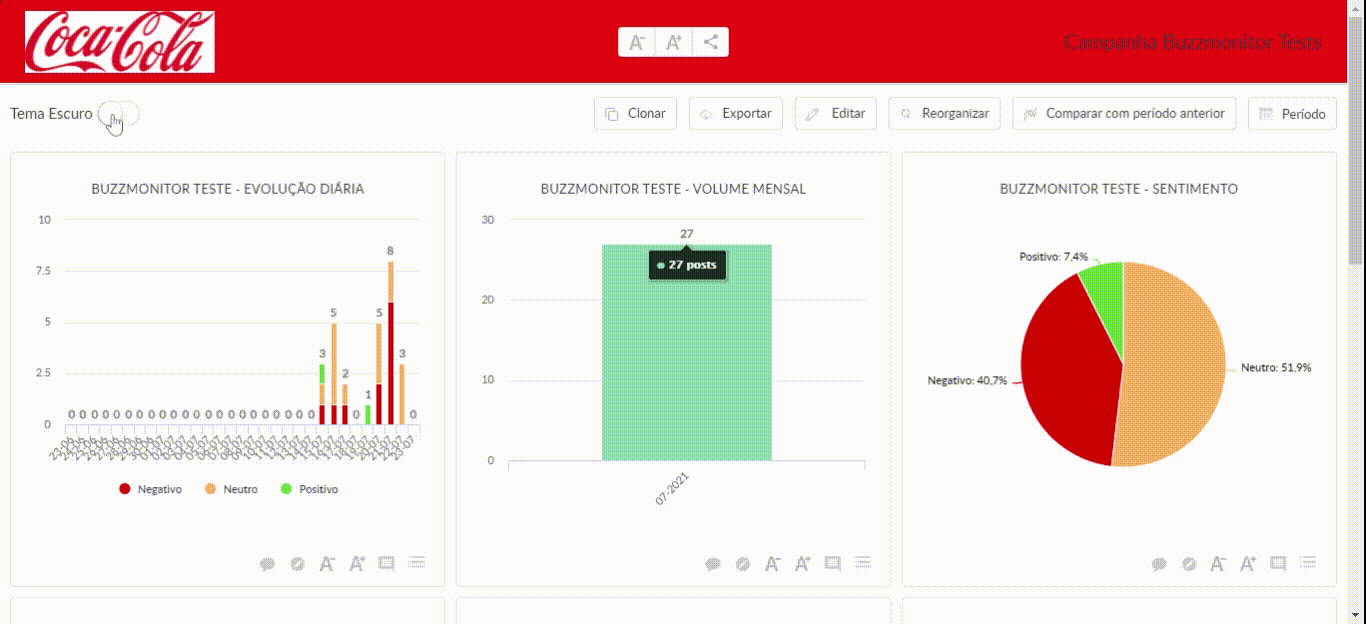Open the list menu on Evolução Diária card
The image size is (1366, 624).
click(416, 564)
